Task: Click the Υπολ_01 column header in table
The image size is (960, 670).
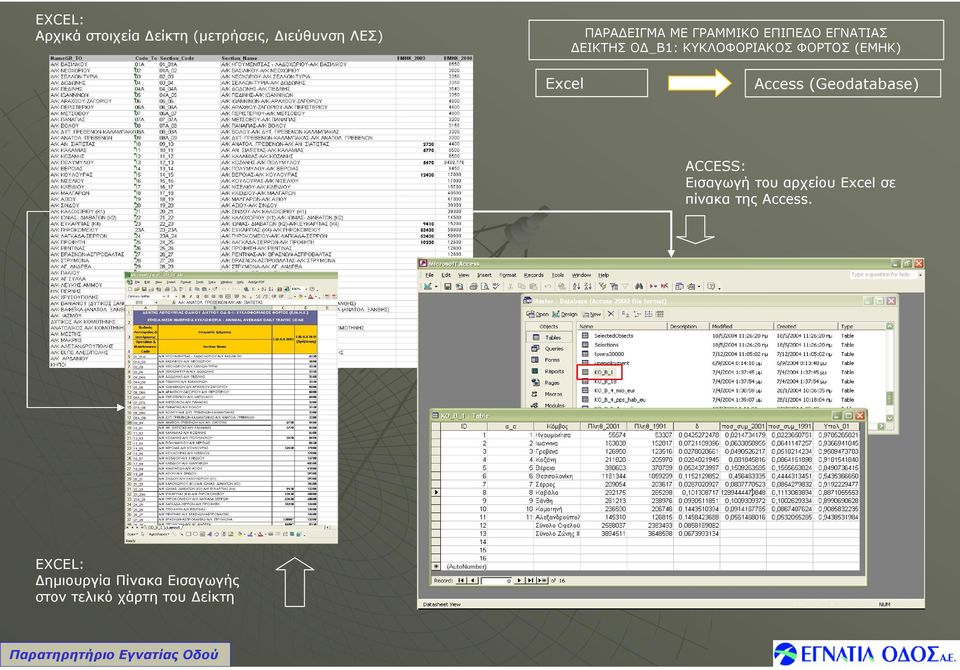Action: (836, 426)
